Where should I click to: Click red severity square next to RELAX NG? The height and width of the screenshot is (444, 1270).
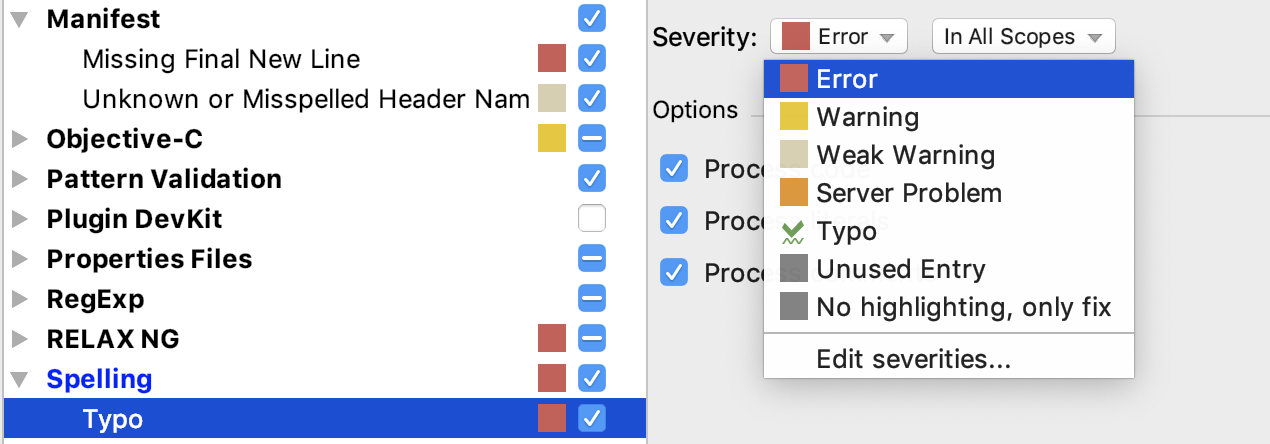(552, 339)
